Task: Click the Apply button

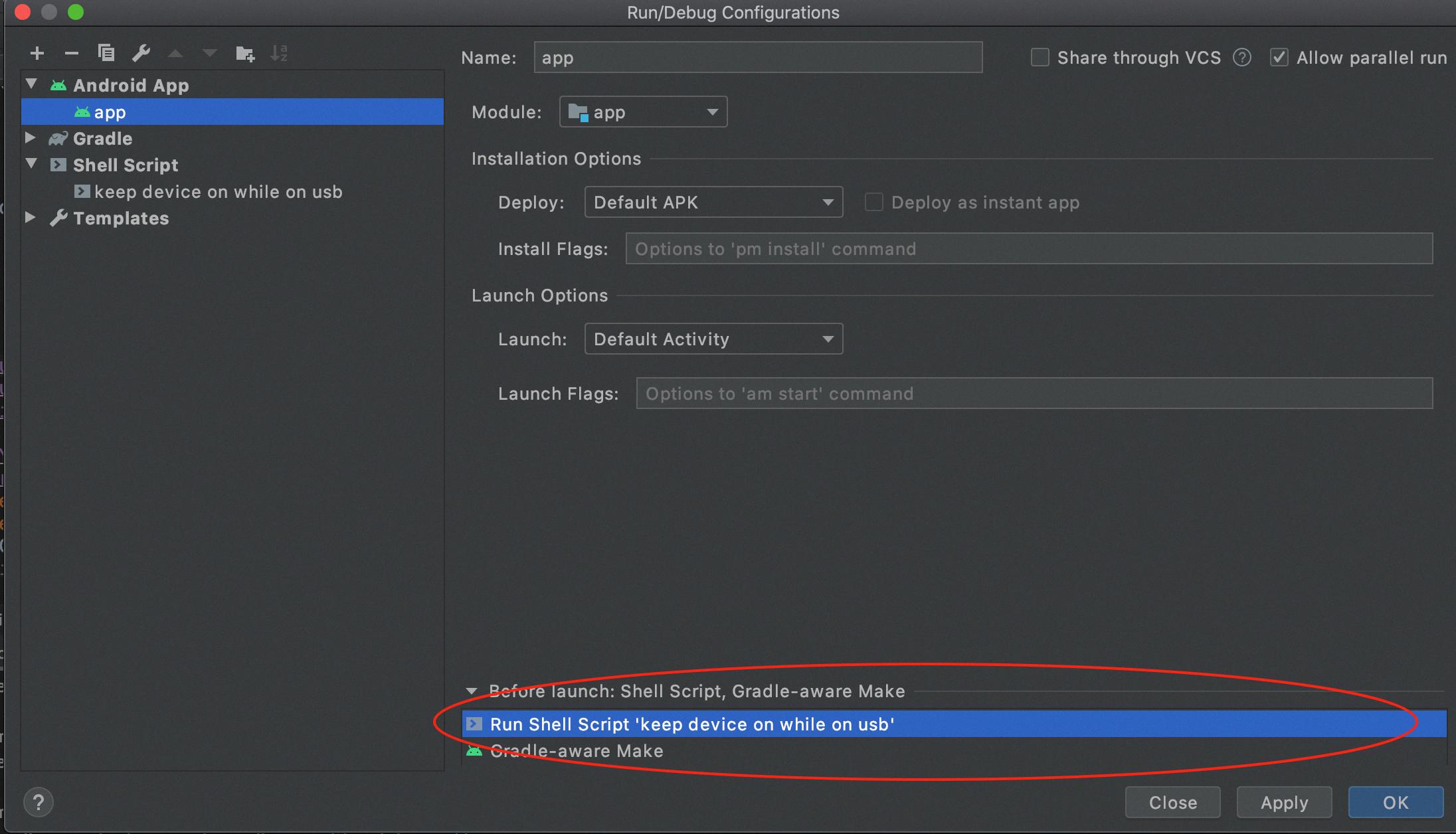Action: 1284,802
